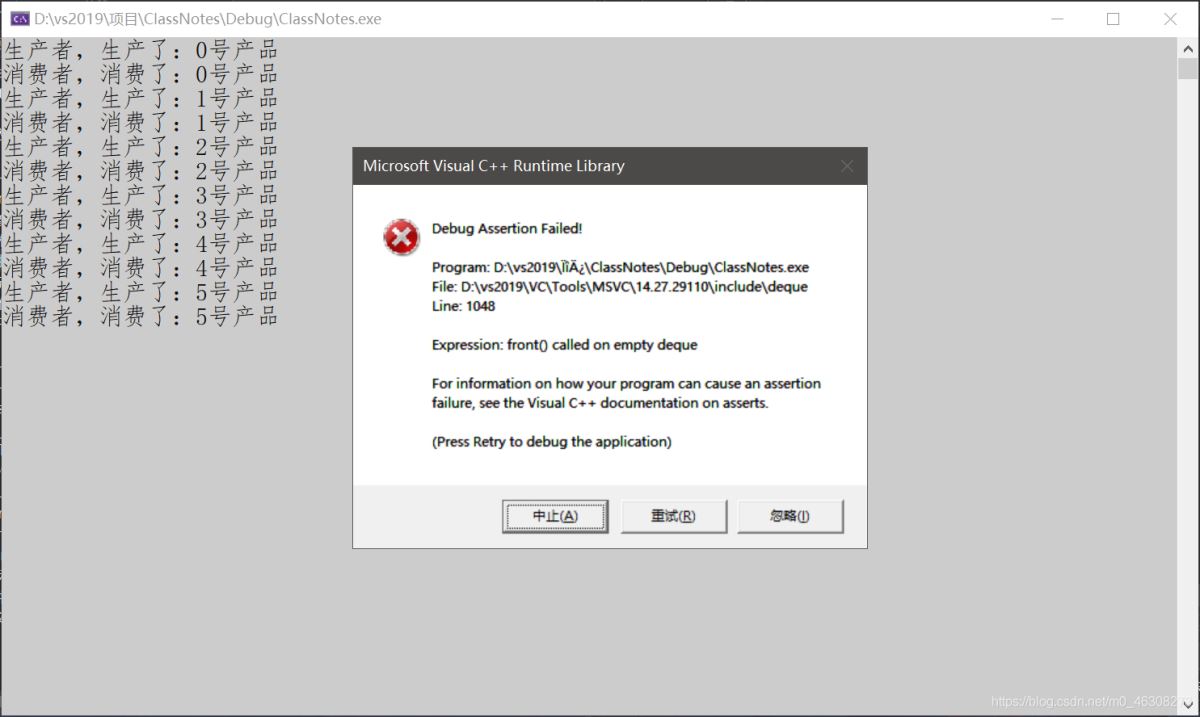Click console line '生产者，生产了：3号产品'
The height and width of the screenshot is (717, 1200).
pyautogui.click(x=140, y=195)
